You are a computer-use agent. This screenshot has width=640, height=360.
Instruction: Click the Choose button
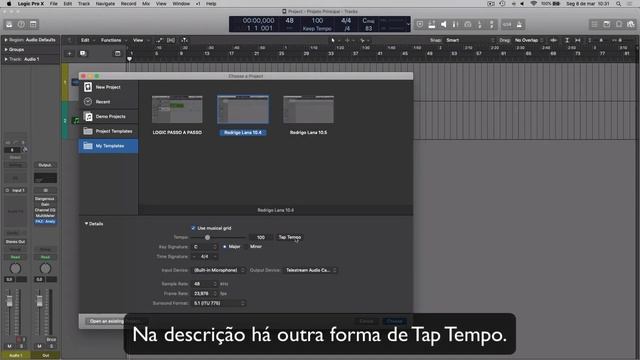tap(394, 321)
